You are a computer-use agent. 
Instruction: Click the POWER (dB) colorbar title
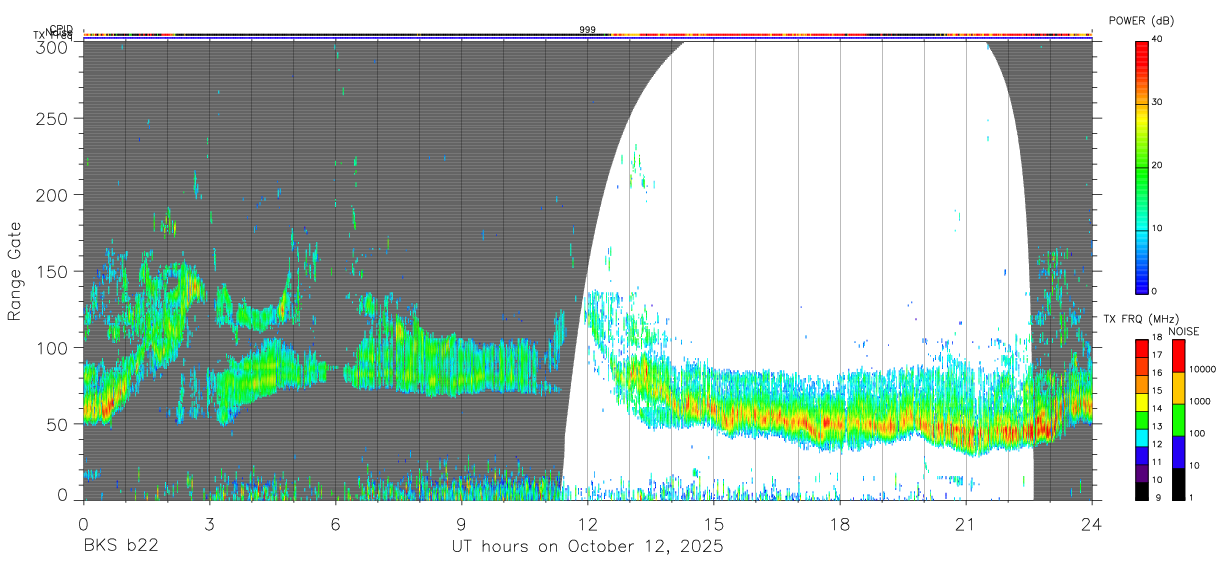point(1141,21)
